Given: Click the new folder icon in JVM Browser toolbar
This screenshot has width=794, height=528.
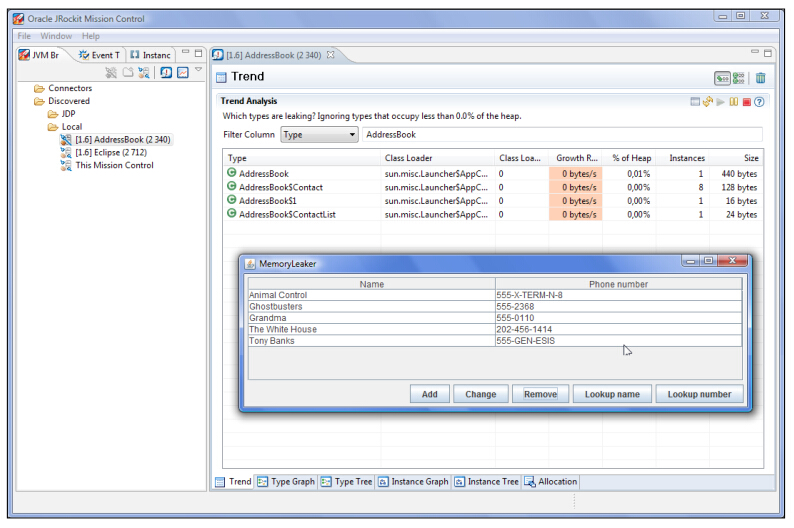Looking at the screenshot, I should coord(128,72).
